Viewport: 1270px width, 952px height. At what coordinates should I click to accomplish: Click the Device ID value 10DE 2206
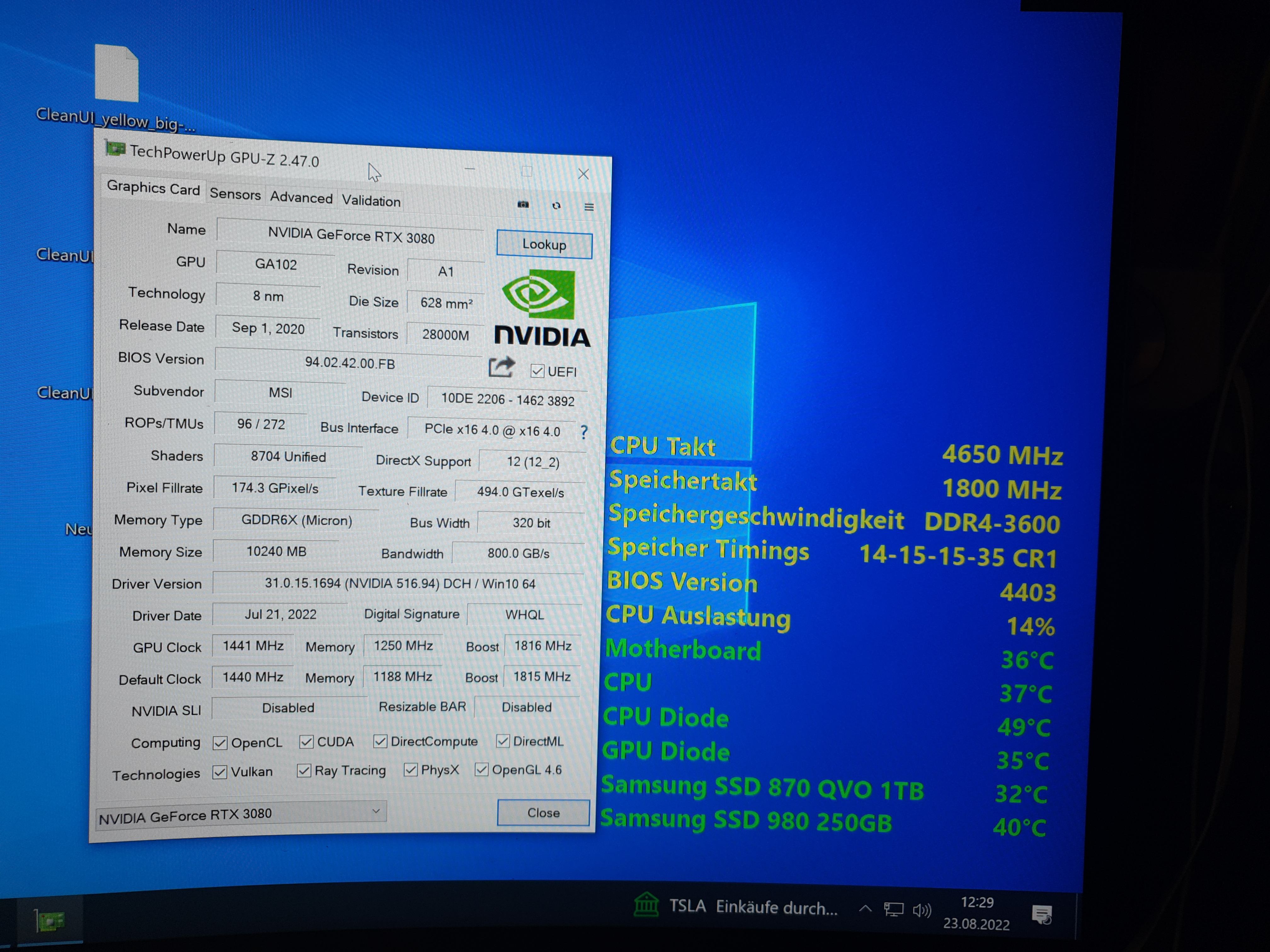(x=507, y=400)
